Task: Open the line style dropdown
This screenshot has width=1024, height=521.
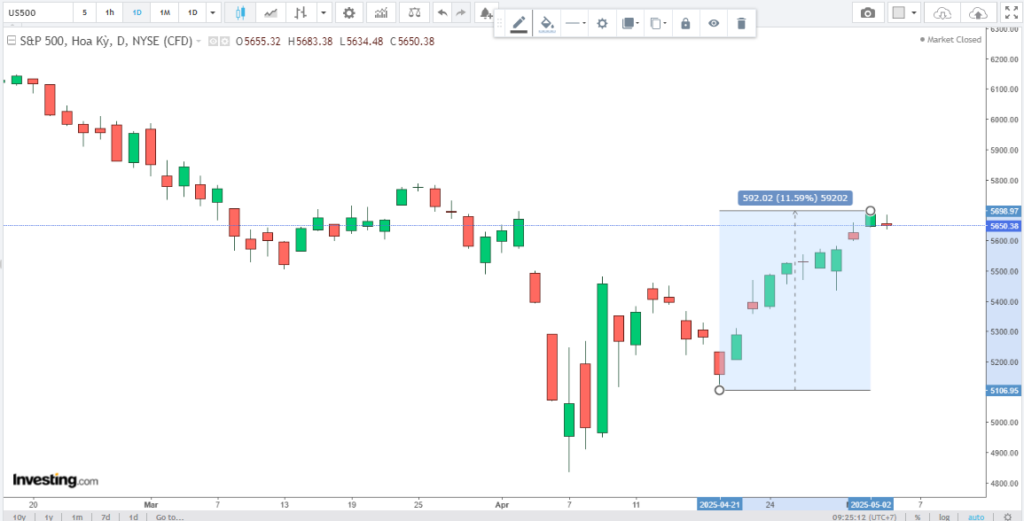Action: pos(574,23)
